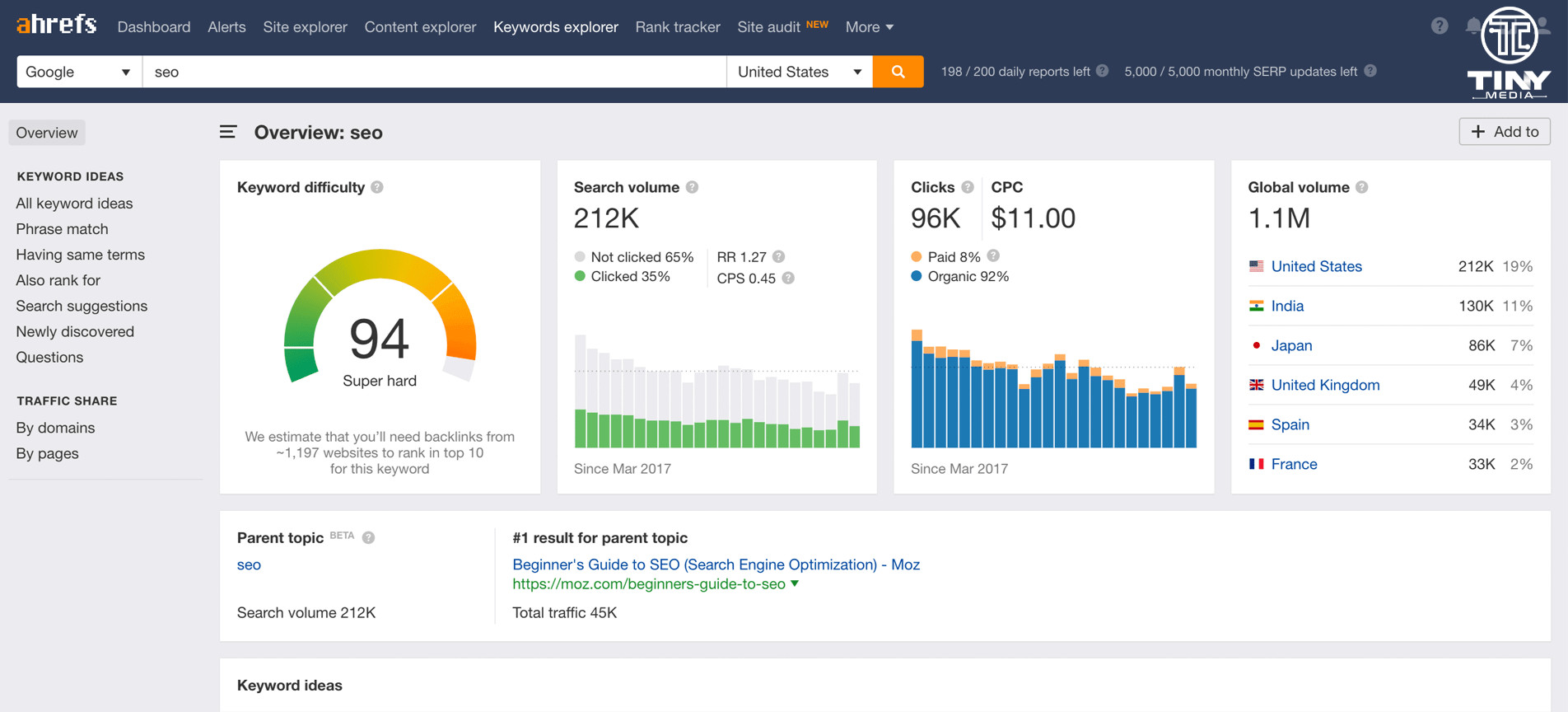
Task: Click help icon beside daily reports left
Action: (x=1102, y=71)
